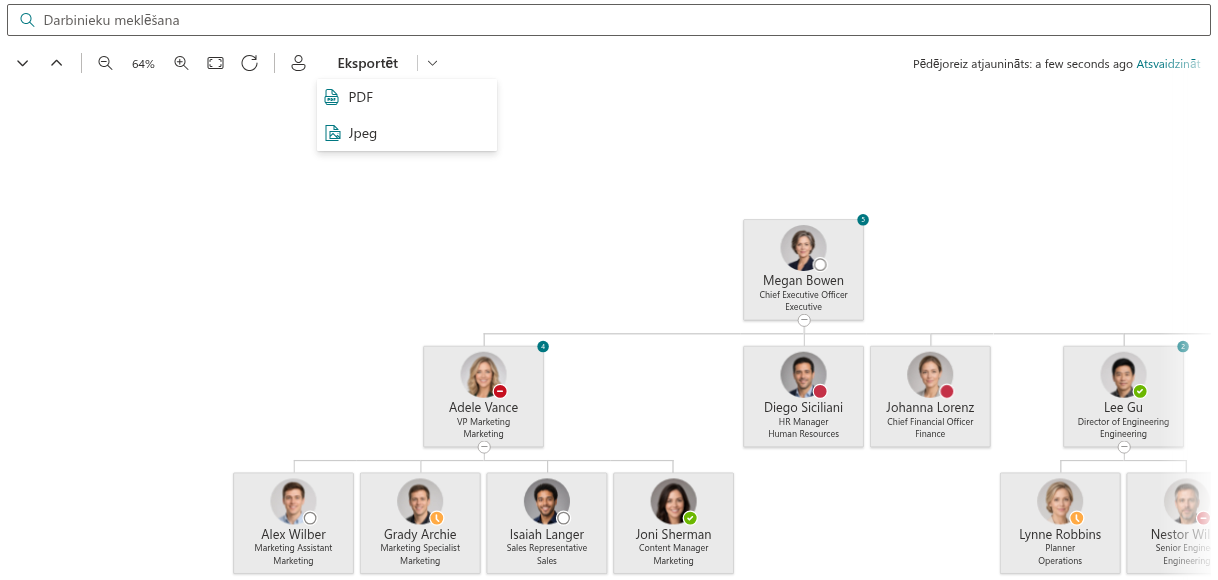
Task: Click the Planner title text
Action: pos(1060,548)
